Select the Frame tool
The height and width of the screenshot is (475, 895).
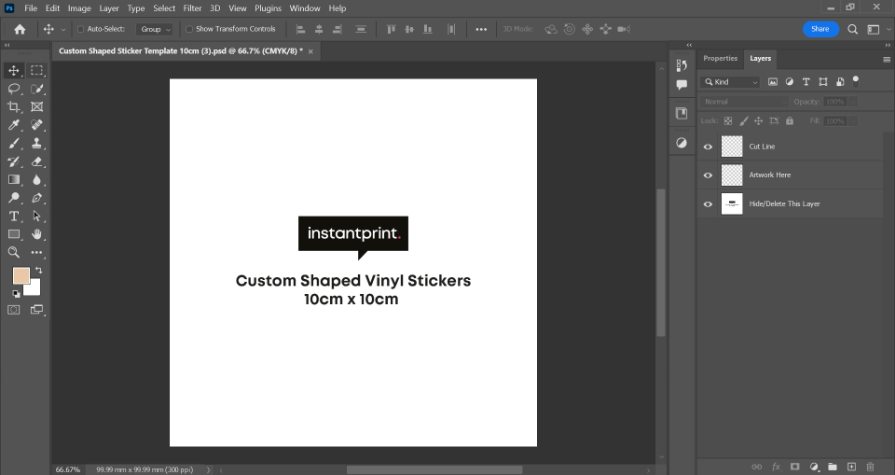[x=37, y=107]
